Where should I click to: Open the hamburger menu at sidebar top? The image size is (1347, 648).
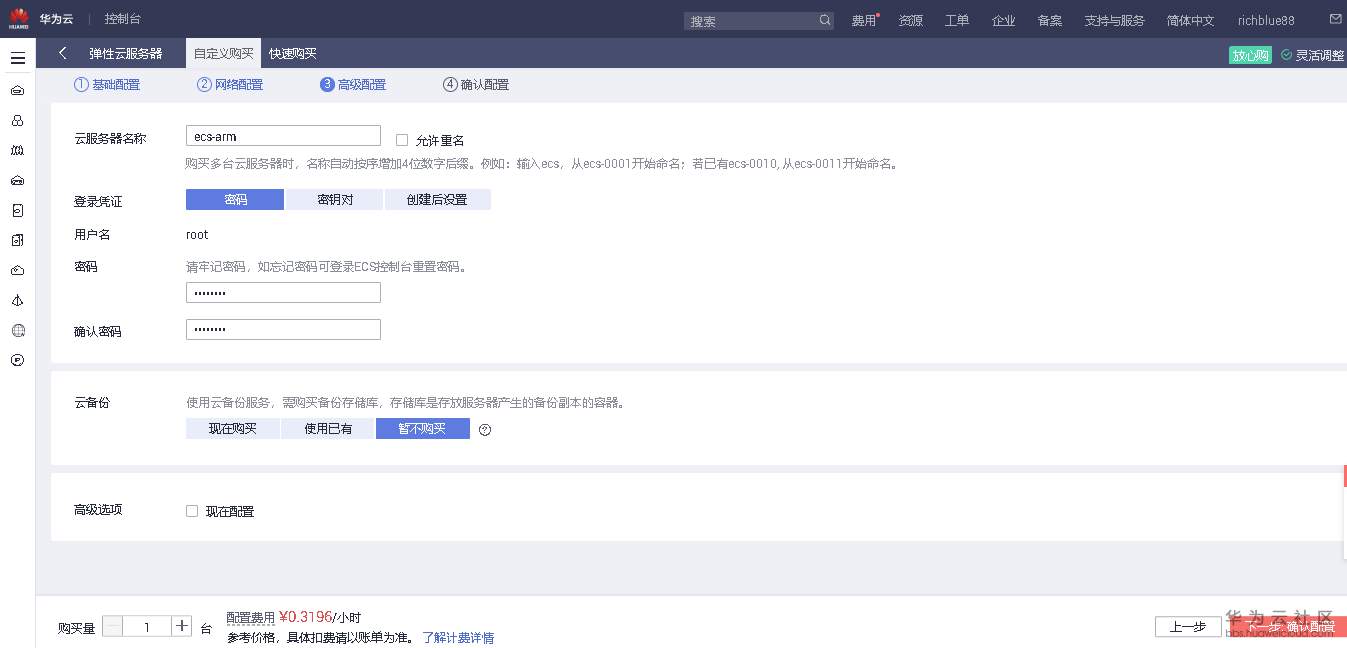[x=17, y=56]
